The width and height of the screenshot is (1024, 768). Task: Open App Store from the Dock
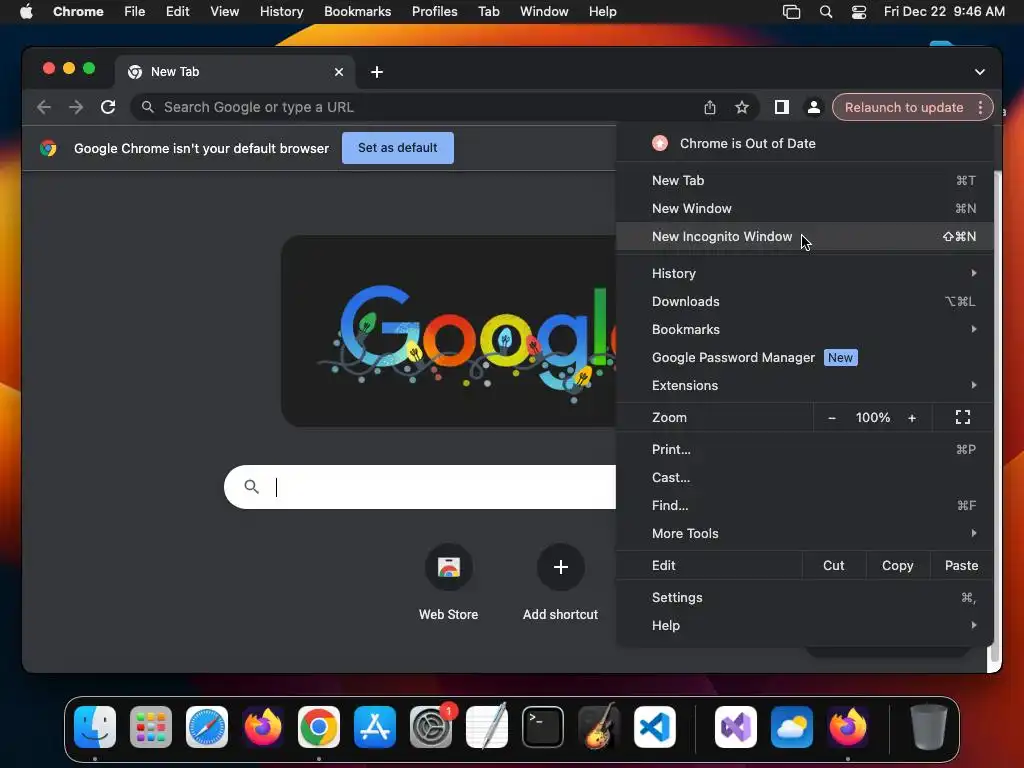click(375, 727)
